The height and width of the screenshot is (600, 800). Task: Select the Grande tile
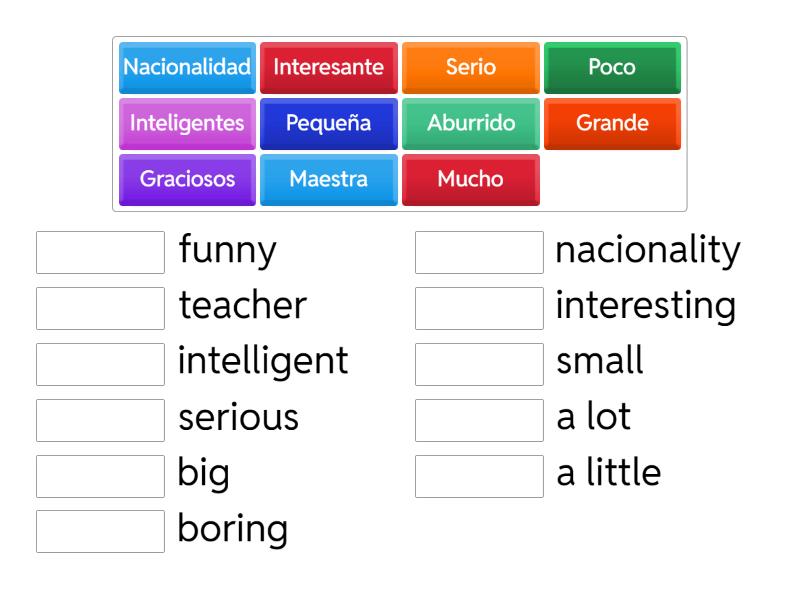612,124
